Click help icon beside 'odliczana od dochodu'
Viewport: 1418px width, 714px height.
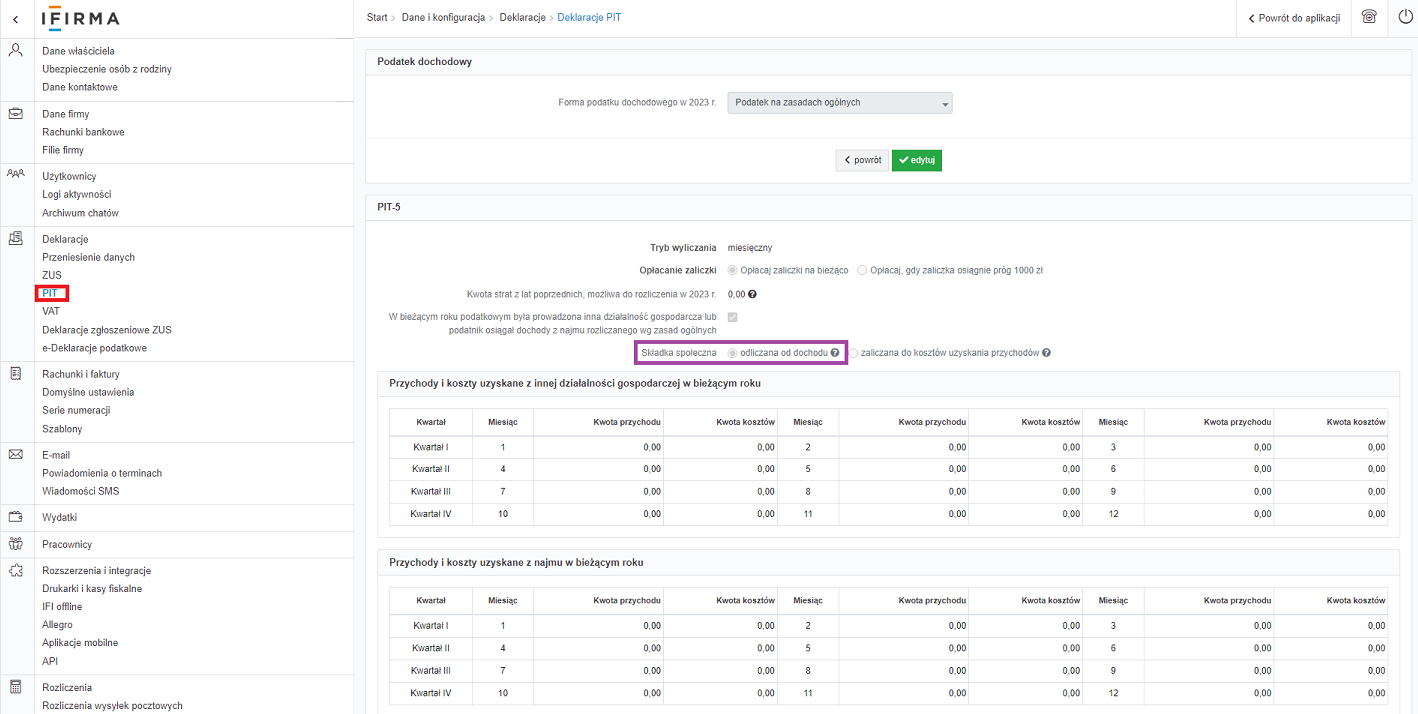pyautogui.click(x=834, y=353)
